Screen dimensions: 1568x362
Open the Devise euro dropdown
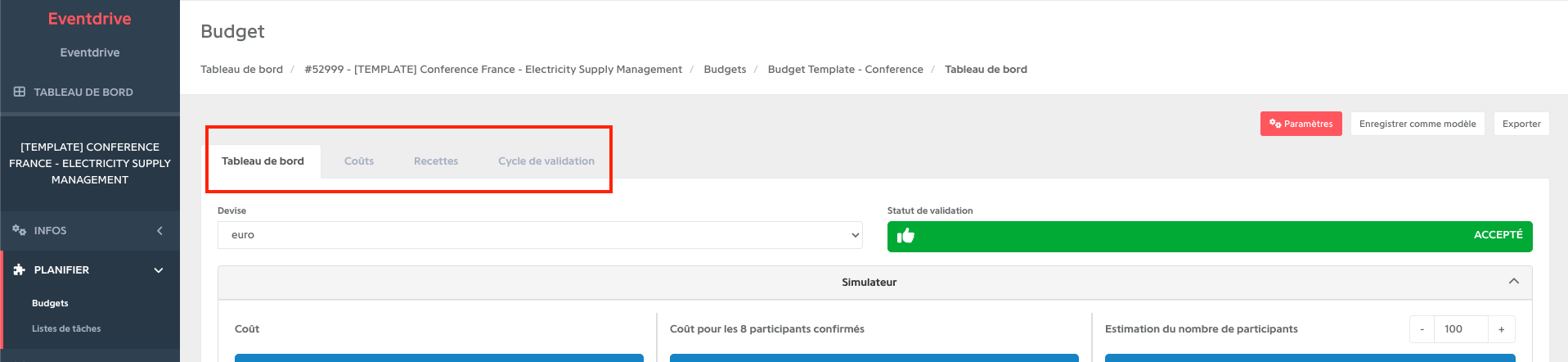coord(540,235)
